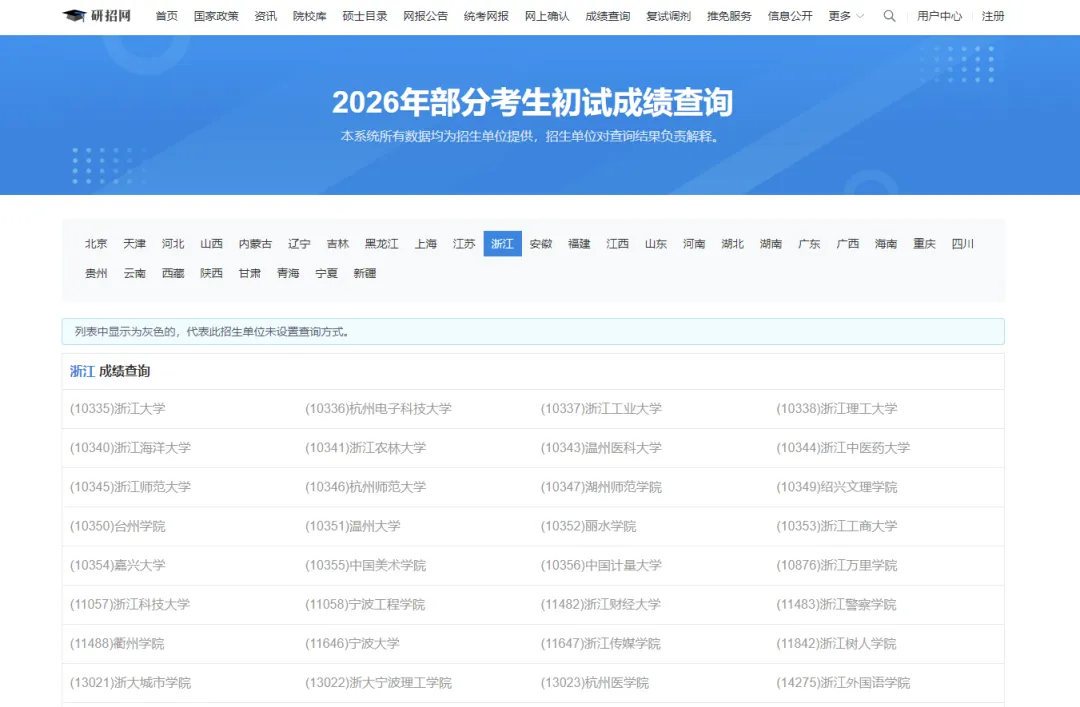
Task: Open the search magnifier icon
Action: [889, 16]
